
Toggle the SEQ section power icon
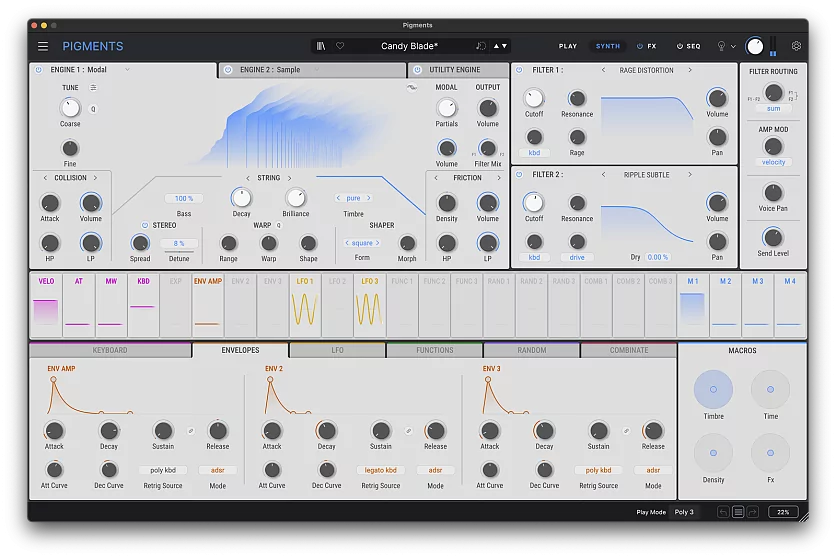680,46
